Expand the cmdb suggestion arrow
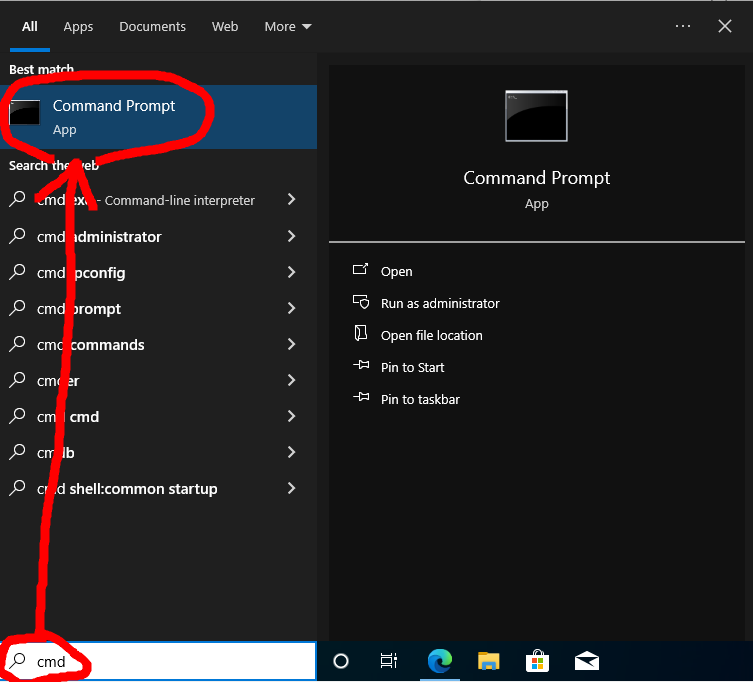 click(x=291, y=452)
